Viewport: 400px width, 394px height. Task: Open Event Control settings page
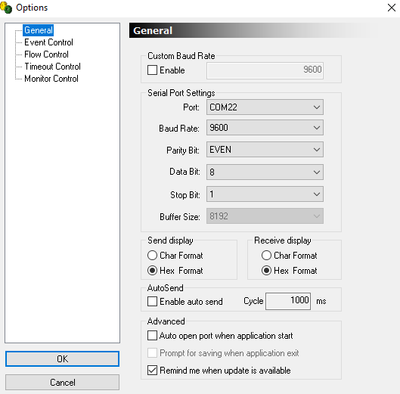[x=49, y=42]
